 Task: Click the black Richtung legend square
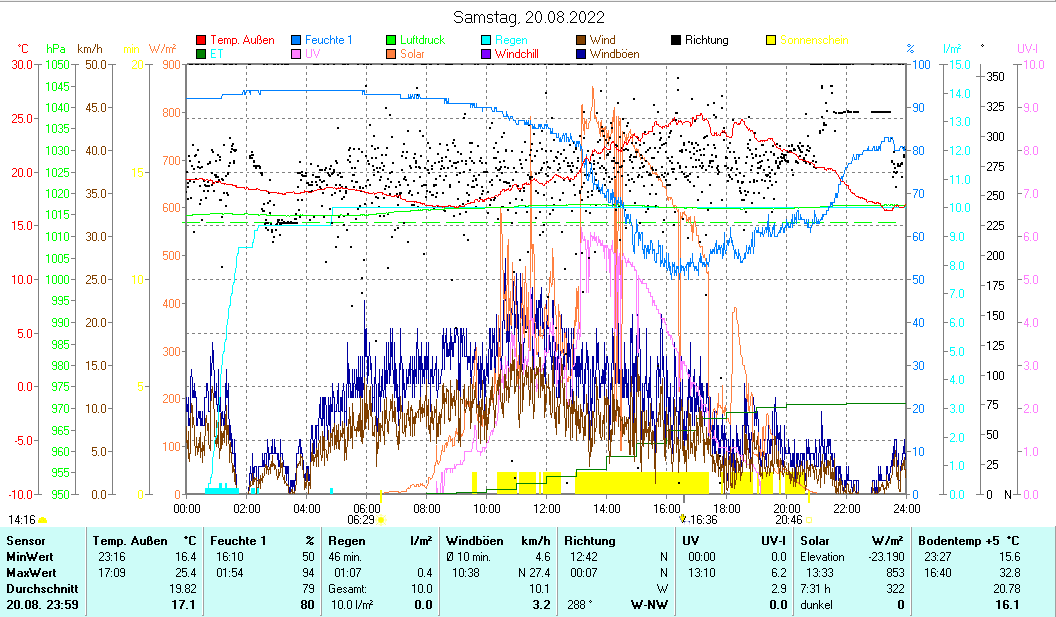pyautogui.click(x=676, y=40)
